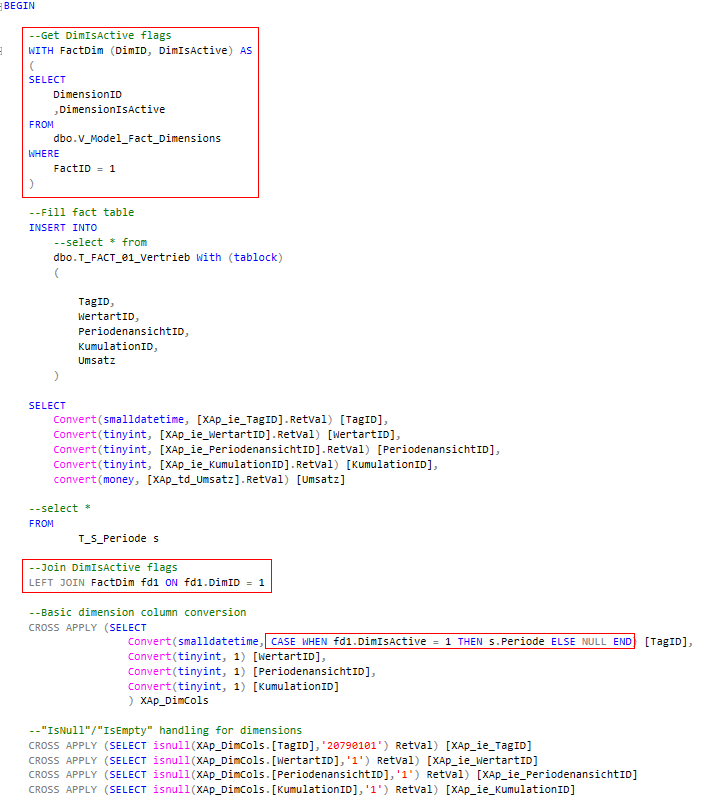Click the [XAp_ie_KumulationID] alias on last line
710x810 pixels.
point(510,789)
